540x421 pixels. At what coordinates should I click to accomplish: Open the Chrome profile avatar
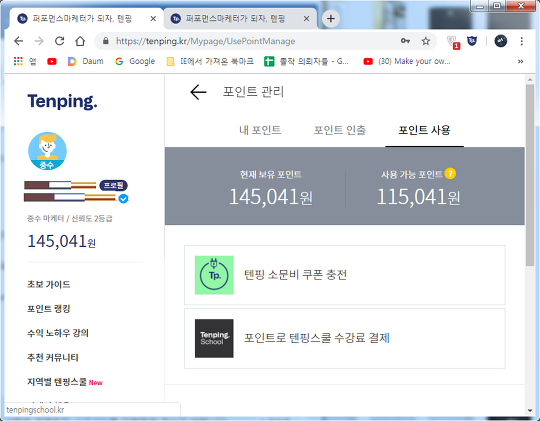(500, 41)
